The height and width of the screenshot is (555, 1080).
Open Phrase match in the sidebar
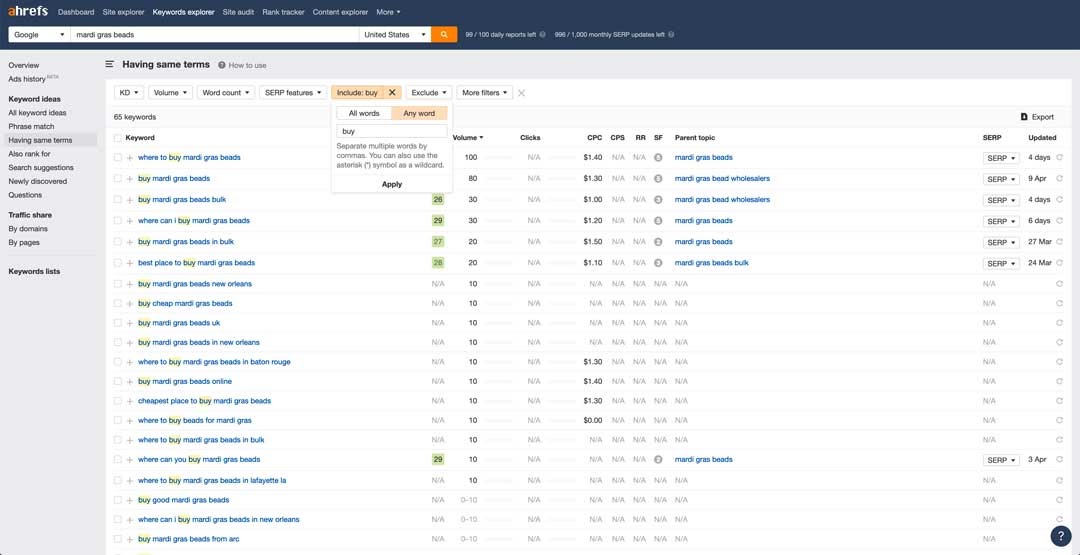coord(31,127)
